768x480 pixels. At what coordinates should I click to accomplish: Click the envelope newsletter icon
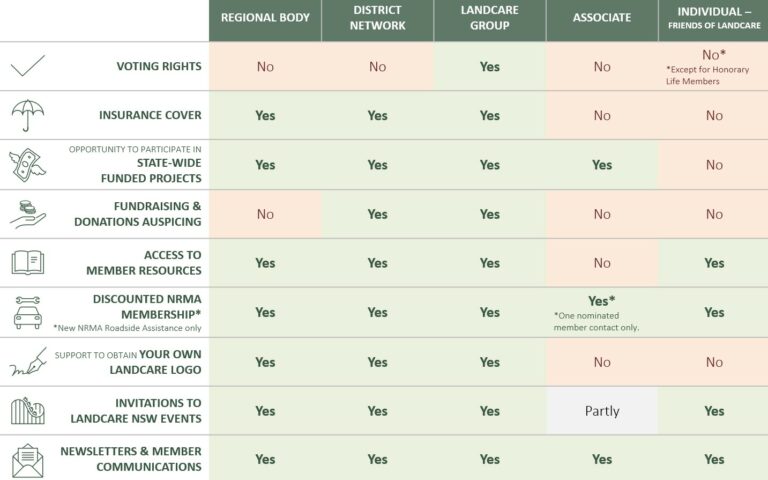(x=28, y=460)
